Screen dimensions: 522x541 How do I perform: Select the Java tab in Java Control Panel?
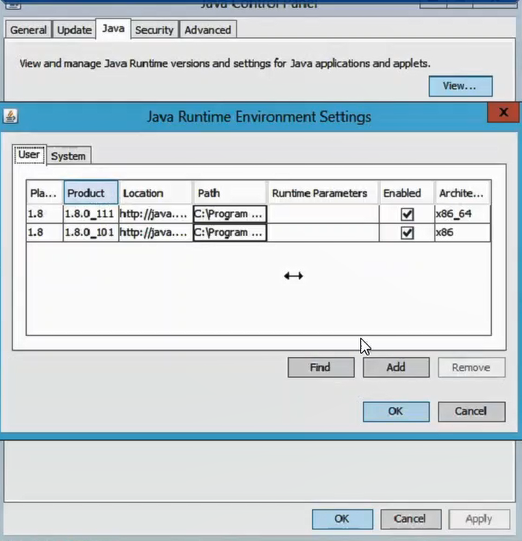pyautogui.click(x=113, y=29)
